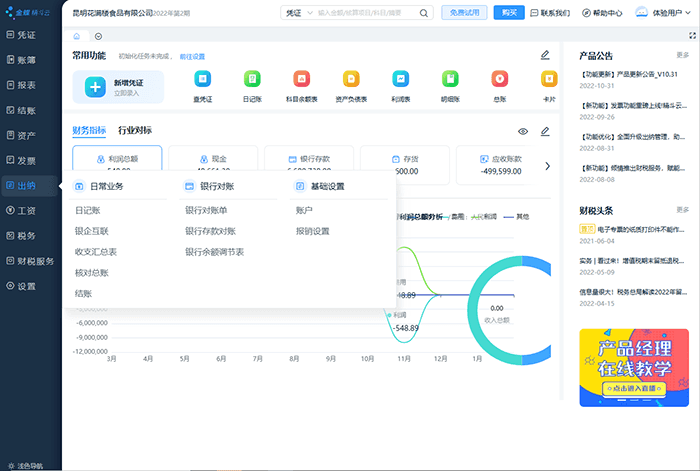Open 报销设置 under 基础设置

(312, 231)
